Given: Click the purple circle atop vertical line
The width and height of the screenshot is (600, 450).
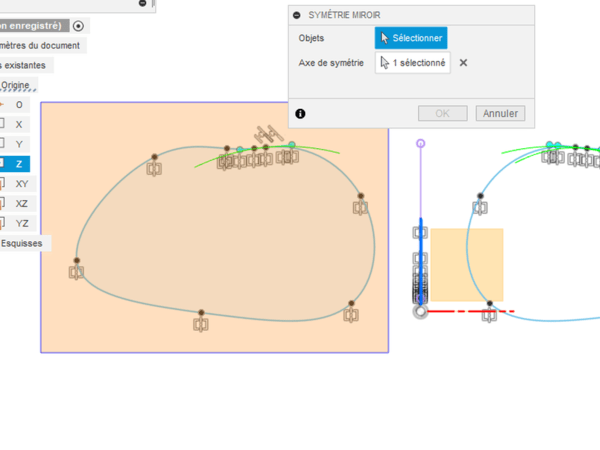Looking at the screenshot, I should coord(420,144).
